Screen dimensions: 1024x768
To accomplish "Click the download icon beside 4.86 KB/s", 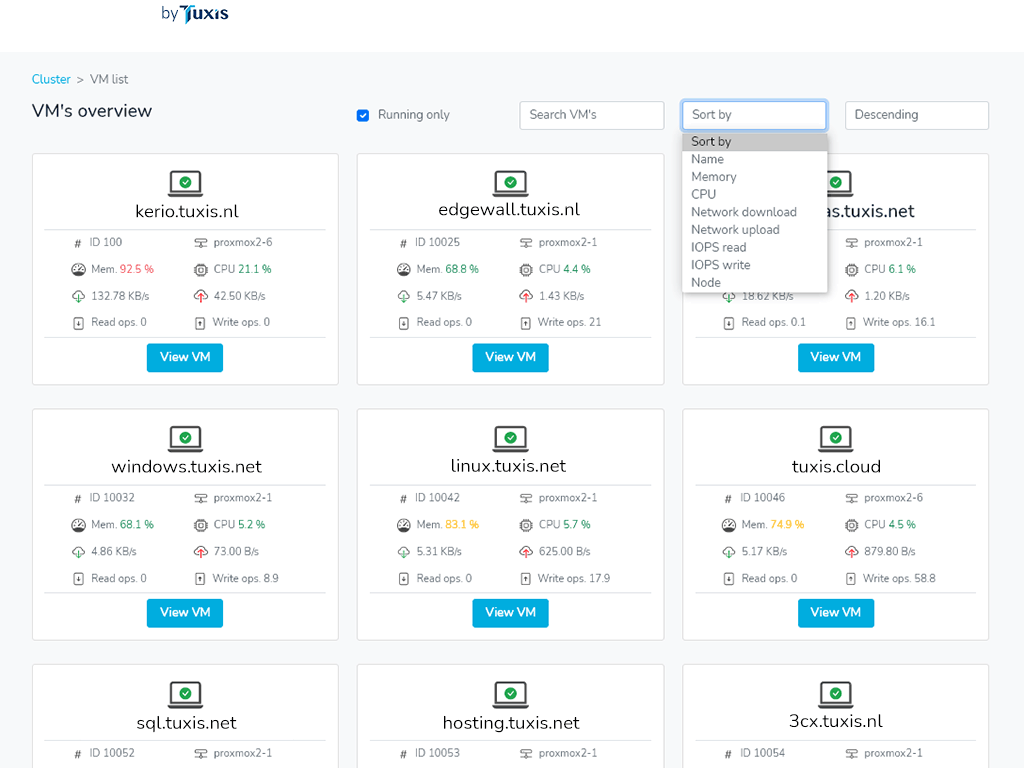I will (78, 552).
